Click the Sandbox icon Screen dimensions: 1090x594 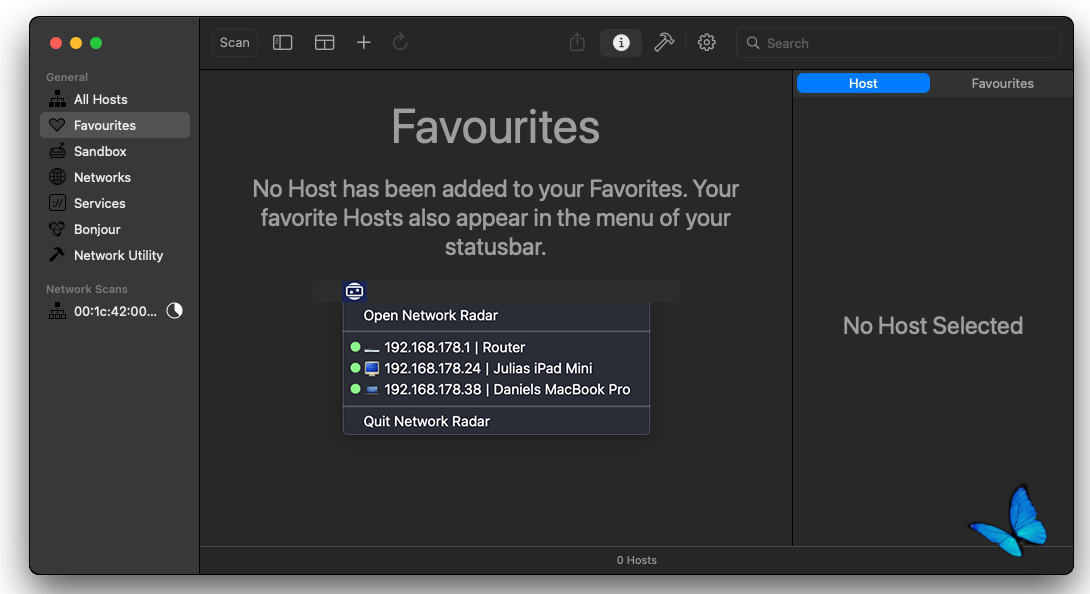coord(57,150)
